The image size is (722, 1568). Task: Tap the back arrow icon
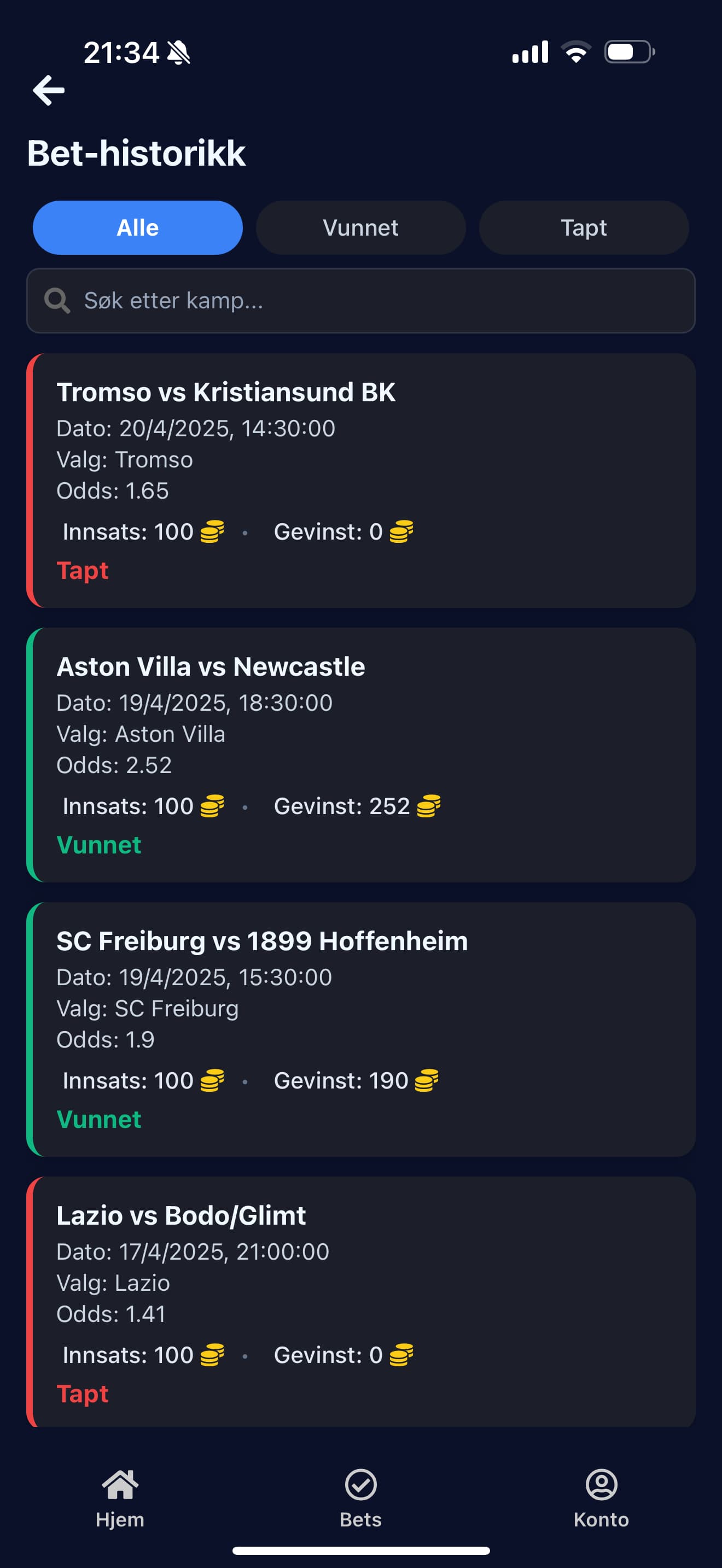point(49,91)
